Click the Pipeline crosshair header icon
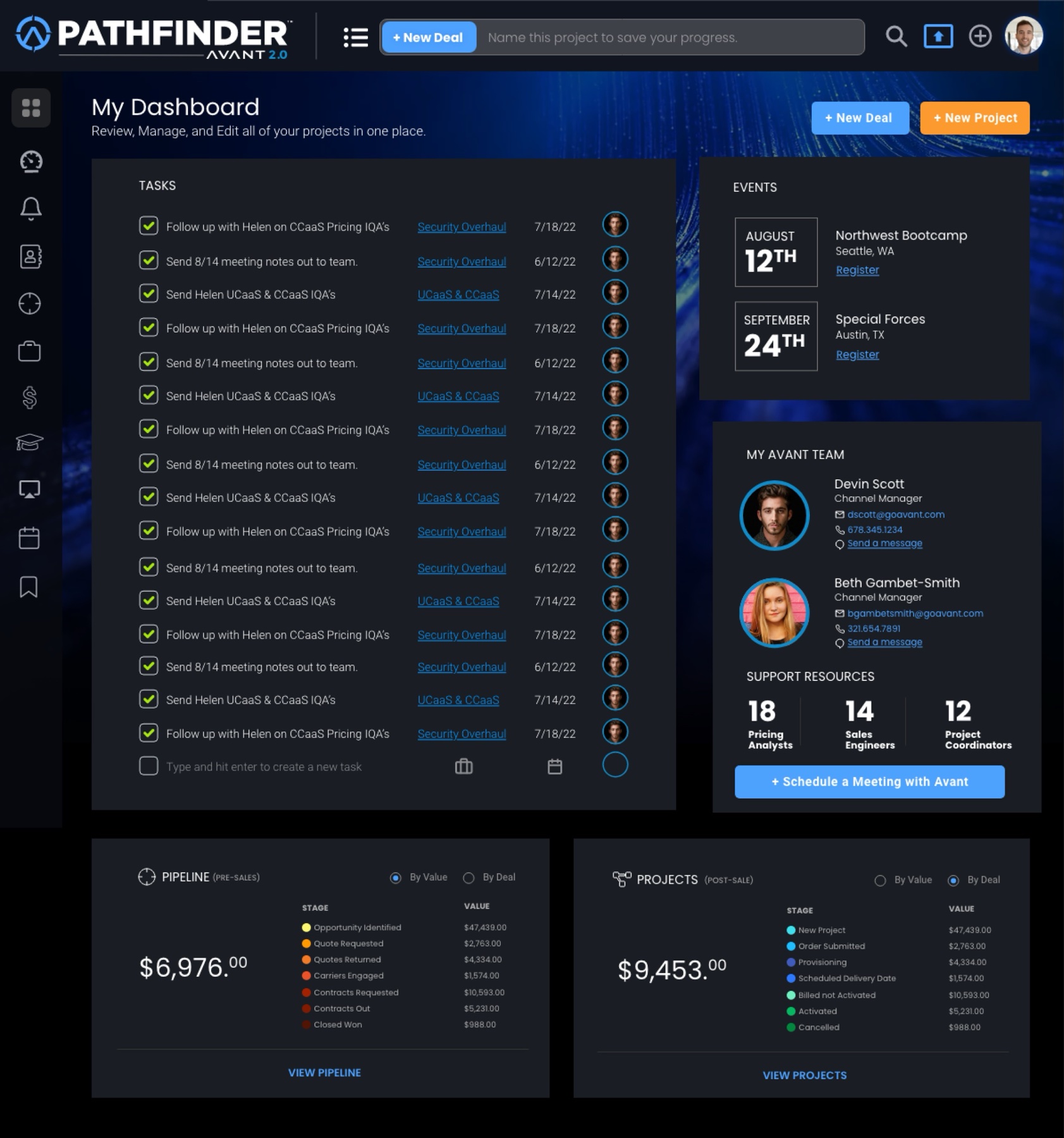The width and height of the screenshot is (1064, 1138). click(x=147, y=877)
